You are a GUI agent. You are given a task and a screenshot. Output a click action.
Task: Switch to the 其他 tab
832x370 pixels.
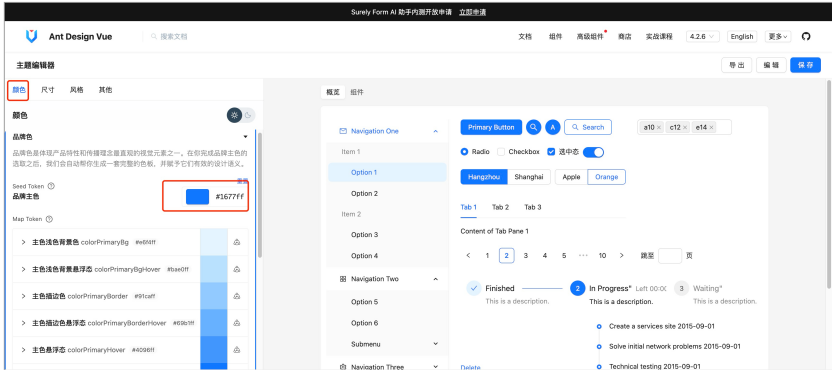(x=105, y=90)
